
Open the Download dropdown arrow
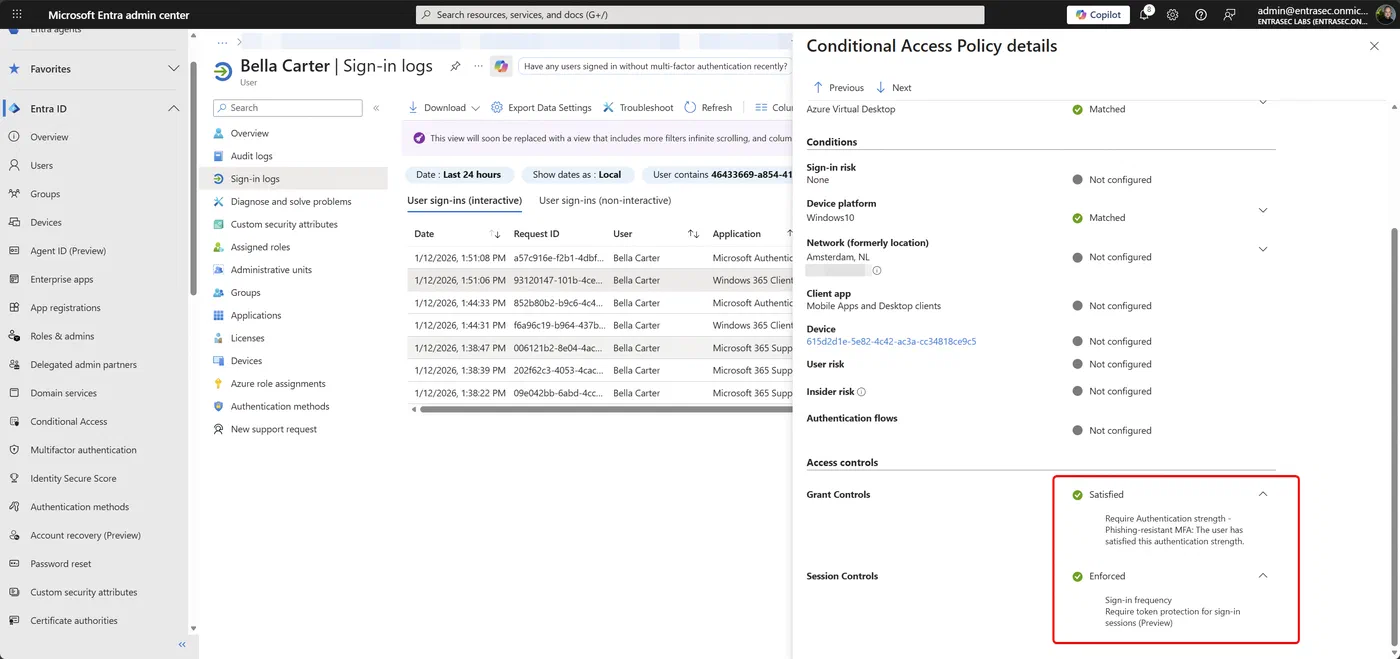tap(475, 108)
